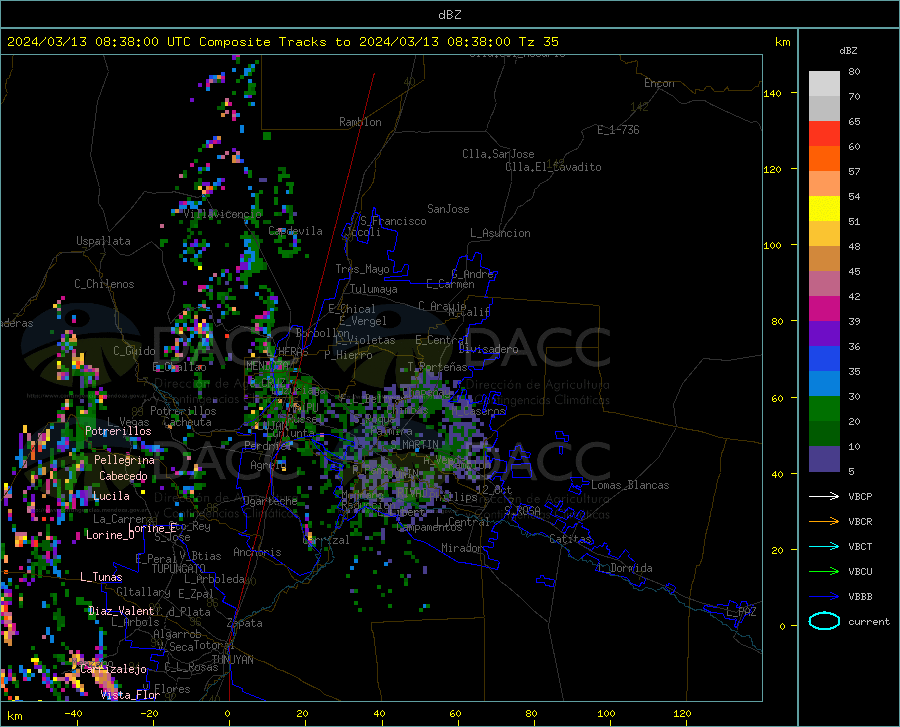
Task: Click the 'E_1-736' map label
Action: coord(618,130)
